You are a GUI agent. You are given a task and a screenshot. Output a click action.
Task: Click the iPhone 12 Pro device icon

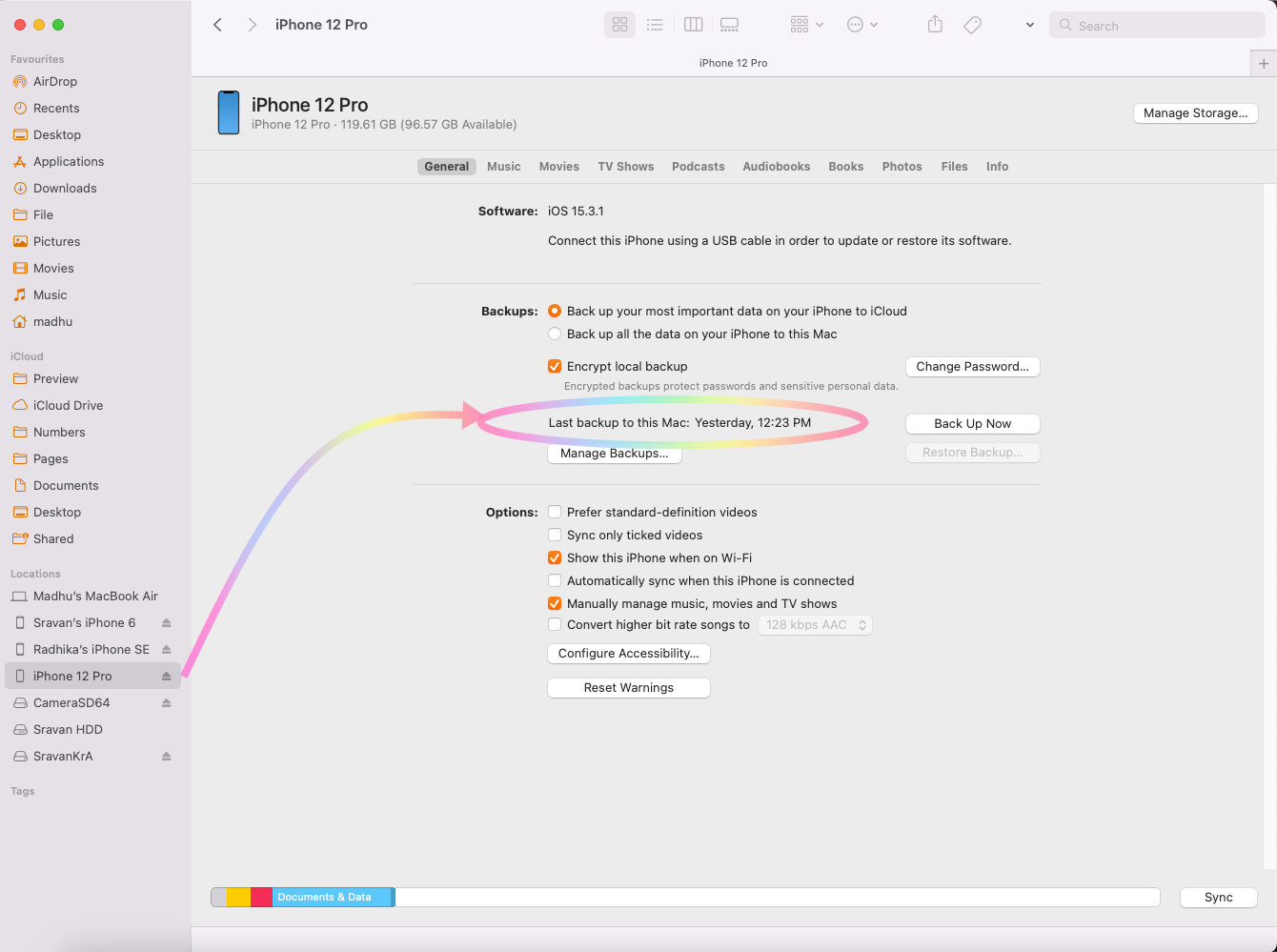229,112
